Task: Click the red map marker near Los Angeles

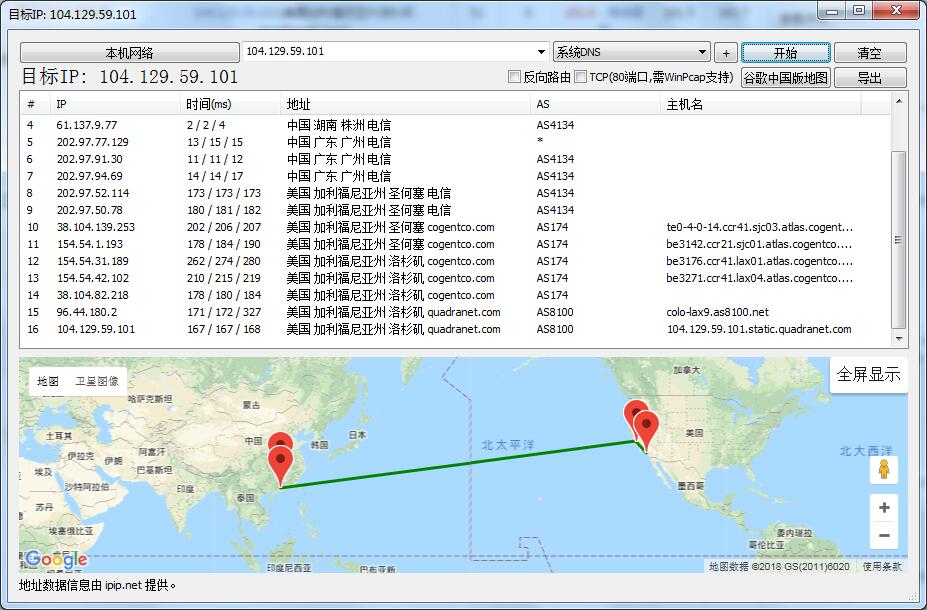Action: pos(647,430)
